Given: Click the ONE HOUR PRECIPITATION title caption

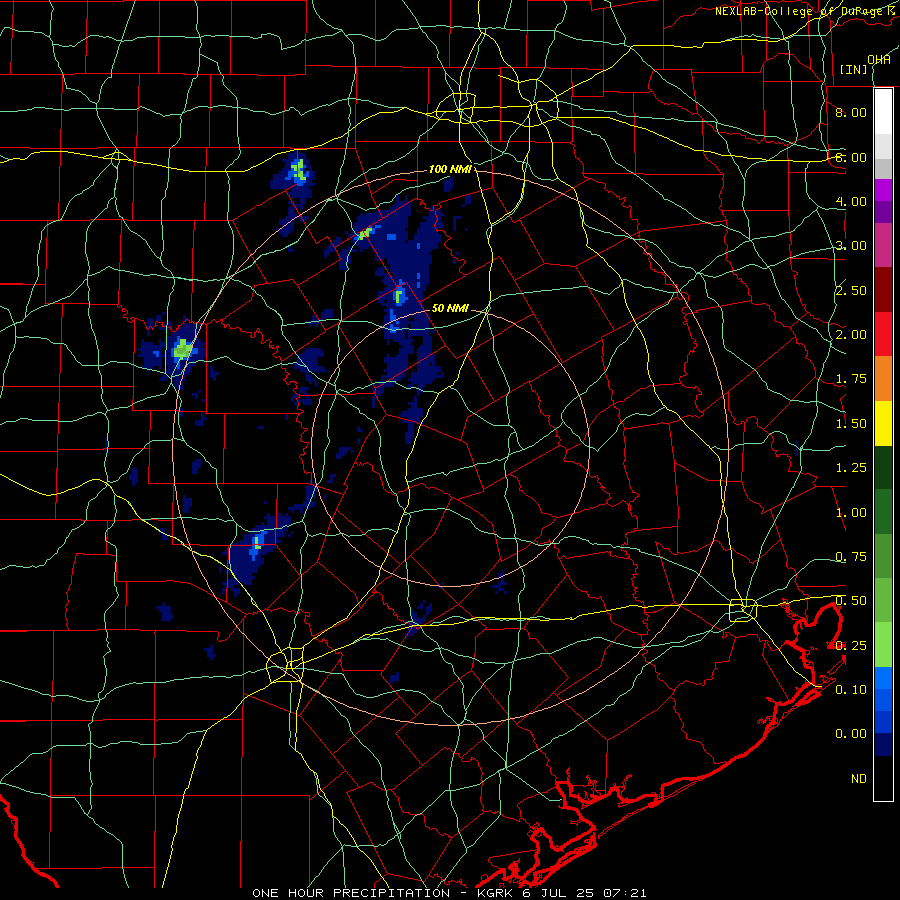Looking at the screenshot, I should (449, 893).
